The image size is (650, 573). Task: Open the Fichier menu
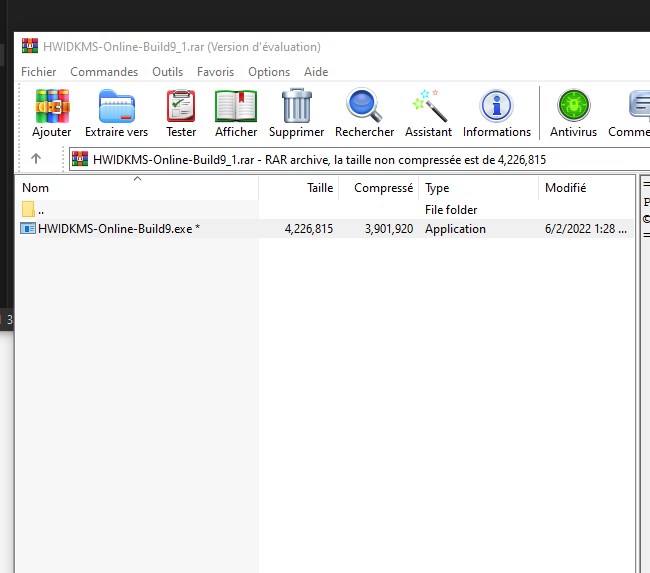39,72
